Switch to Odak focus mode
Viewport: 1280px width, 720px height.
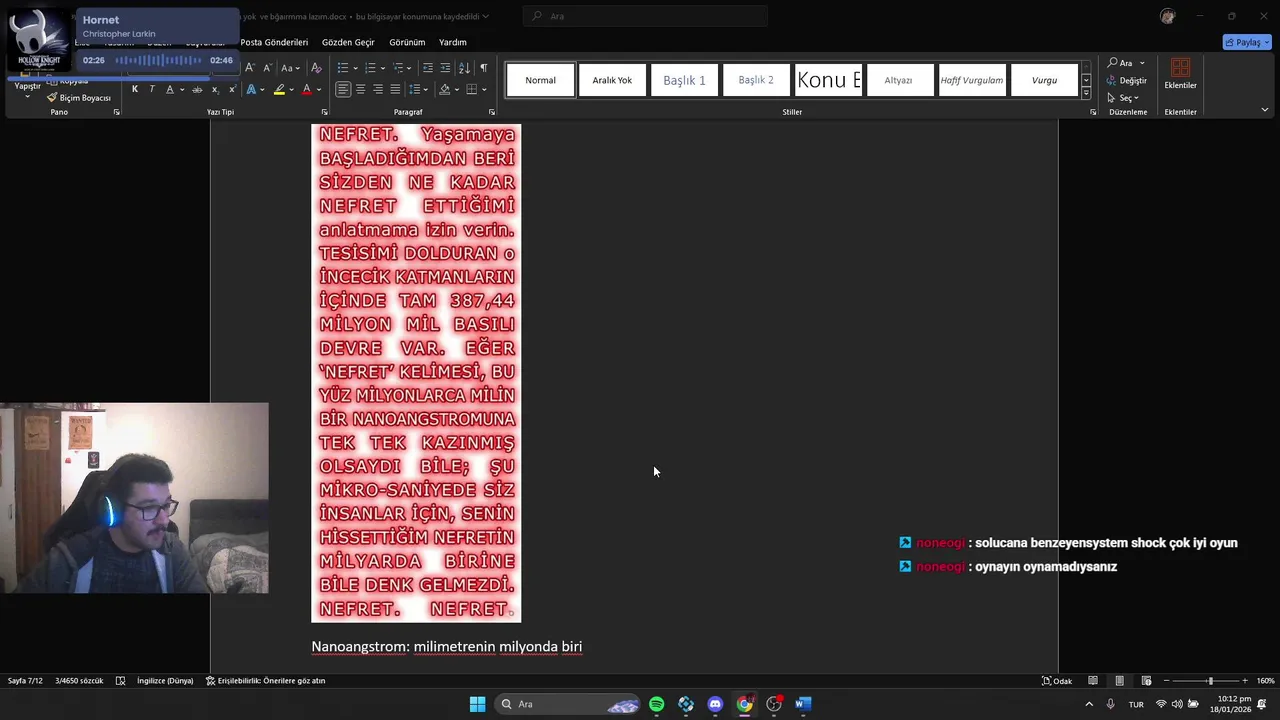click(x=1057, y=681)
